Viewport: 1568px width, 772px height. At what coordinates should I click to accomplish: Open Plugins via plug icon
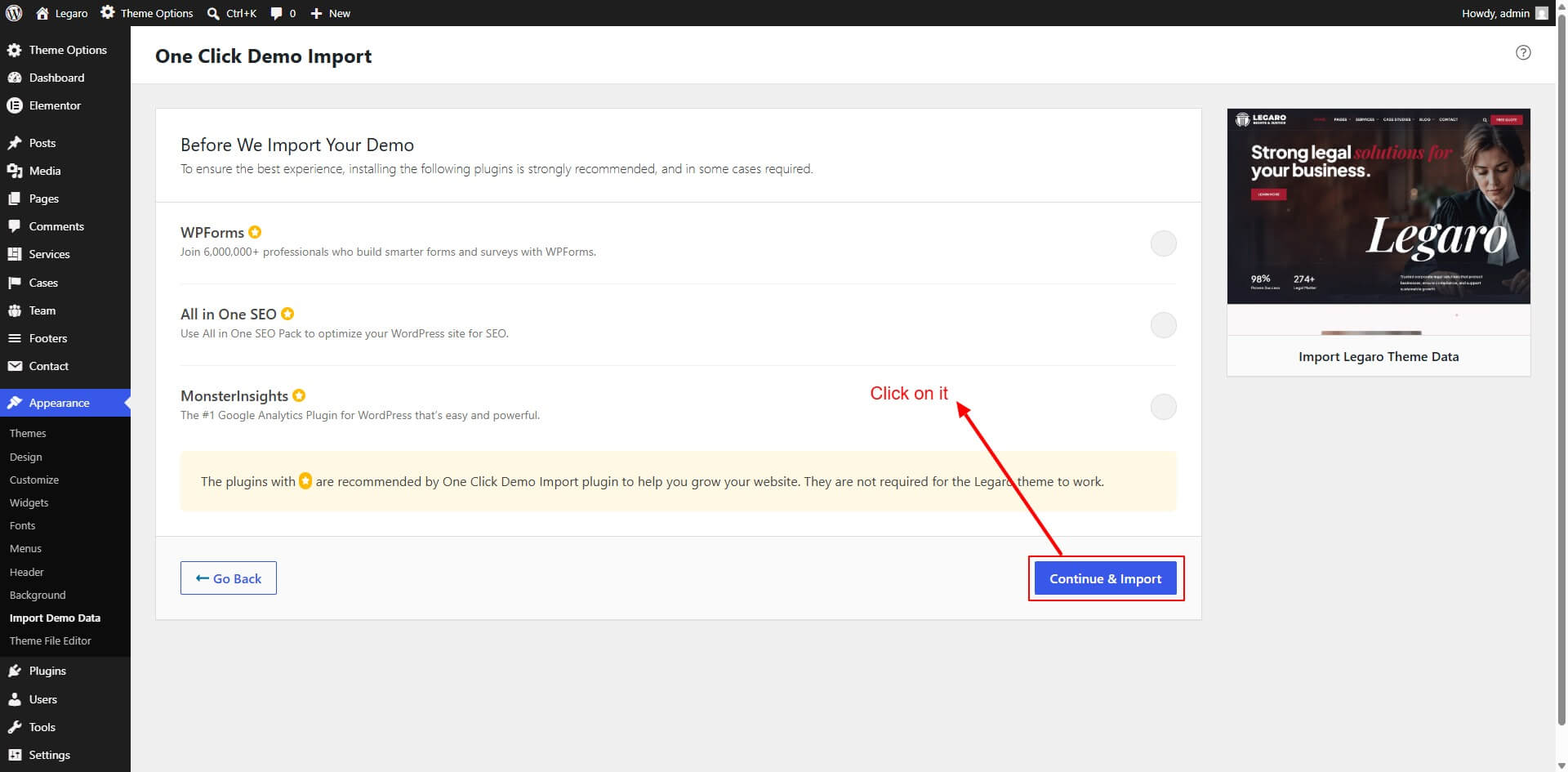pos(15,671)
